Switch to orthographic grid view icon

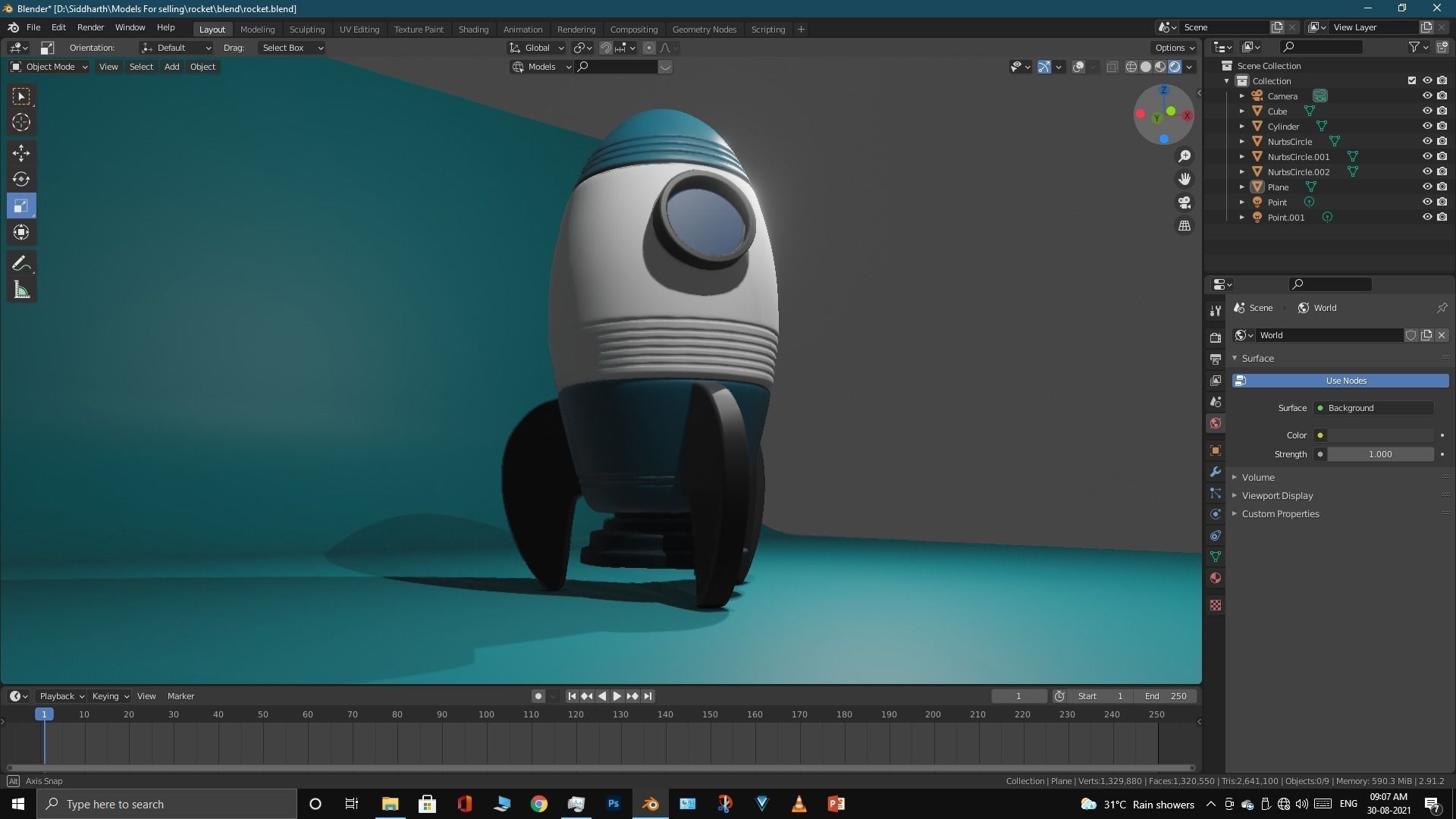(1184, 226)
